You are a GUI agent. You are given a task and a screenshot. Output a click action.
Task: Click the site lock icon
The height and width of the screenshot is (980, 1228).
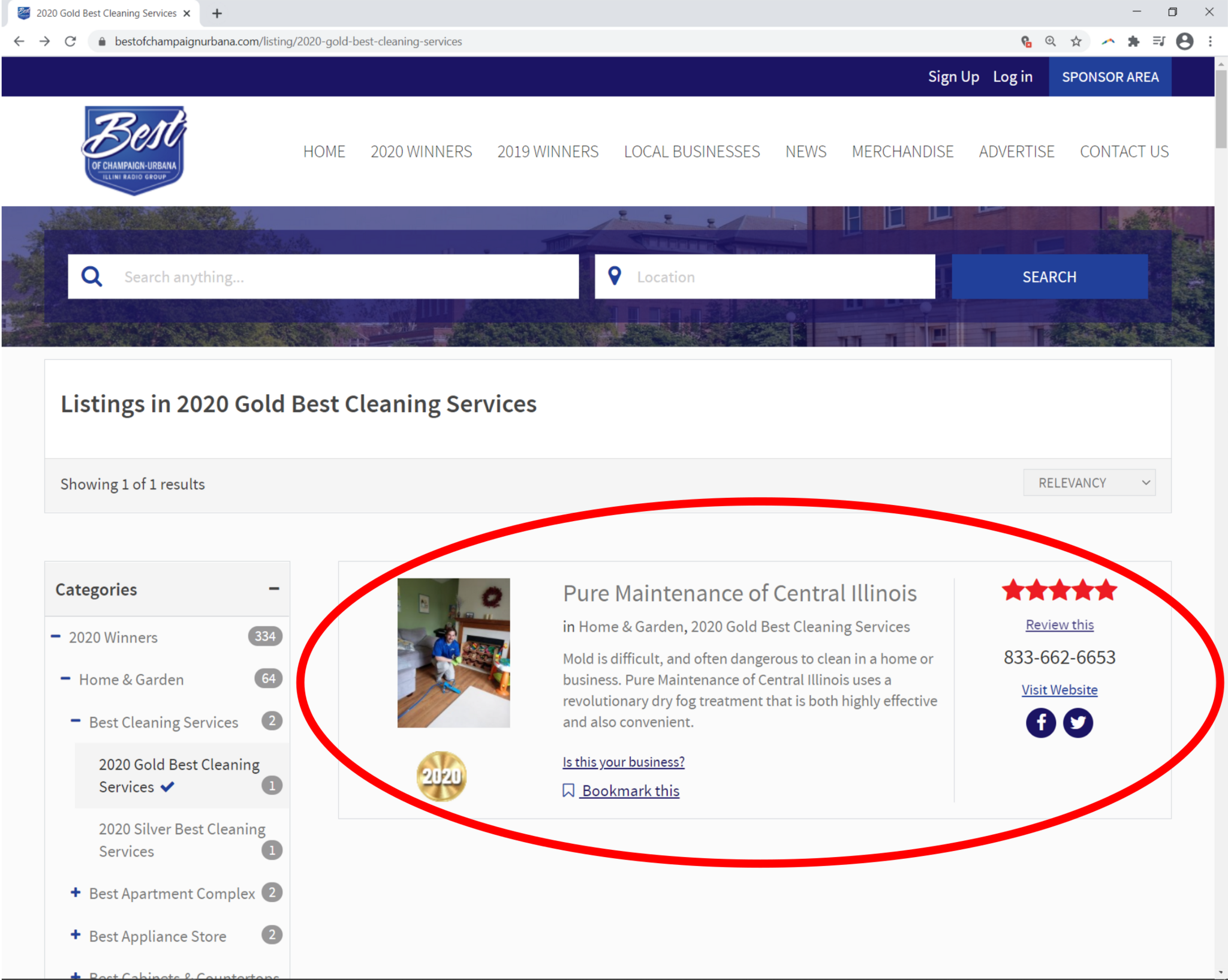point(102,41)
